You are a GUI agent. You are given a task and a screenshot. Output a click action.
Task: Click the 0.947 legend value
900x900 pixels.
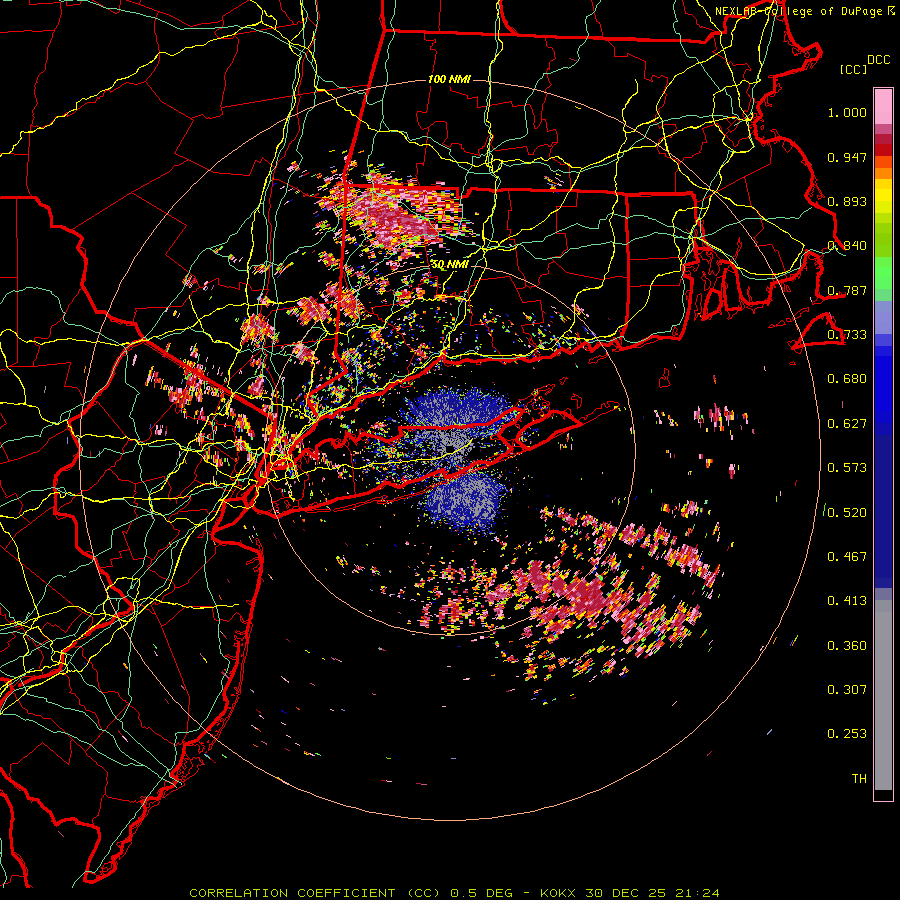847,157
